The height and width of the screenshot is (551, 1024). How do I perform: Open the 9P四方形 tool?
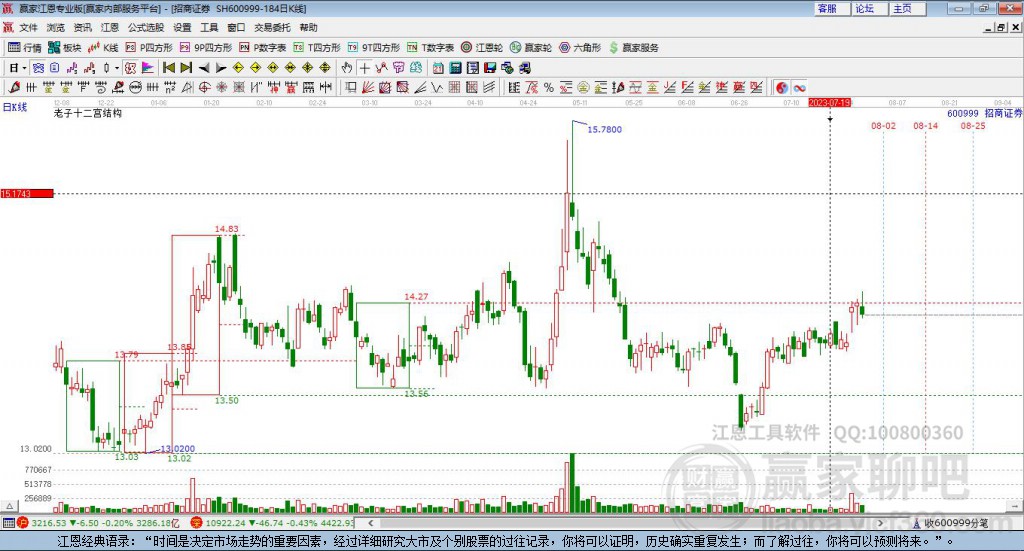206,48
